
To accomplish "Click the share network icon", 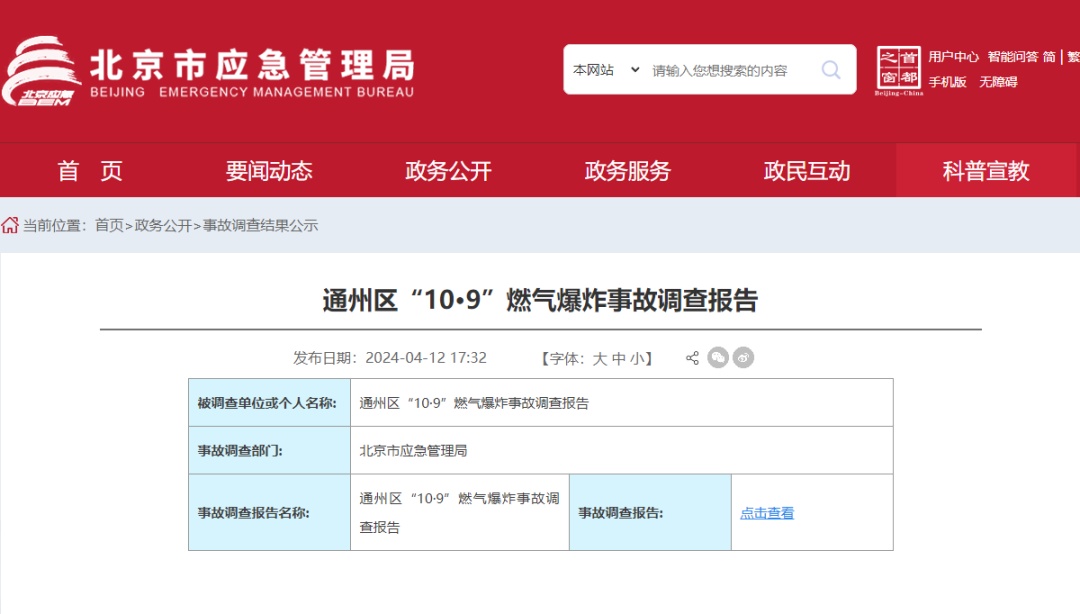I will tap(691, 357).
